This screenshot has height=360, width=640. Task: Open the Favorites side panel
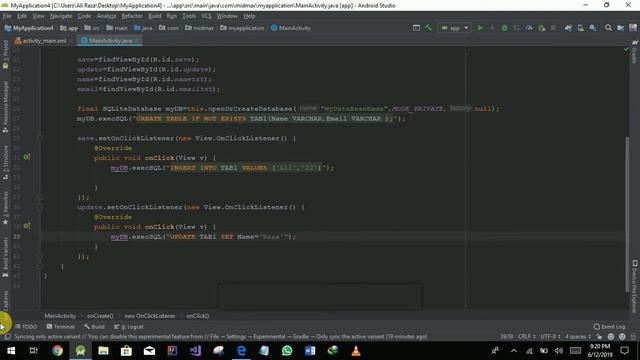tap(5, 208)
